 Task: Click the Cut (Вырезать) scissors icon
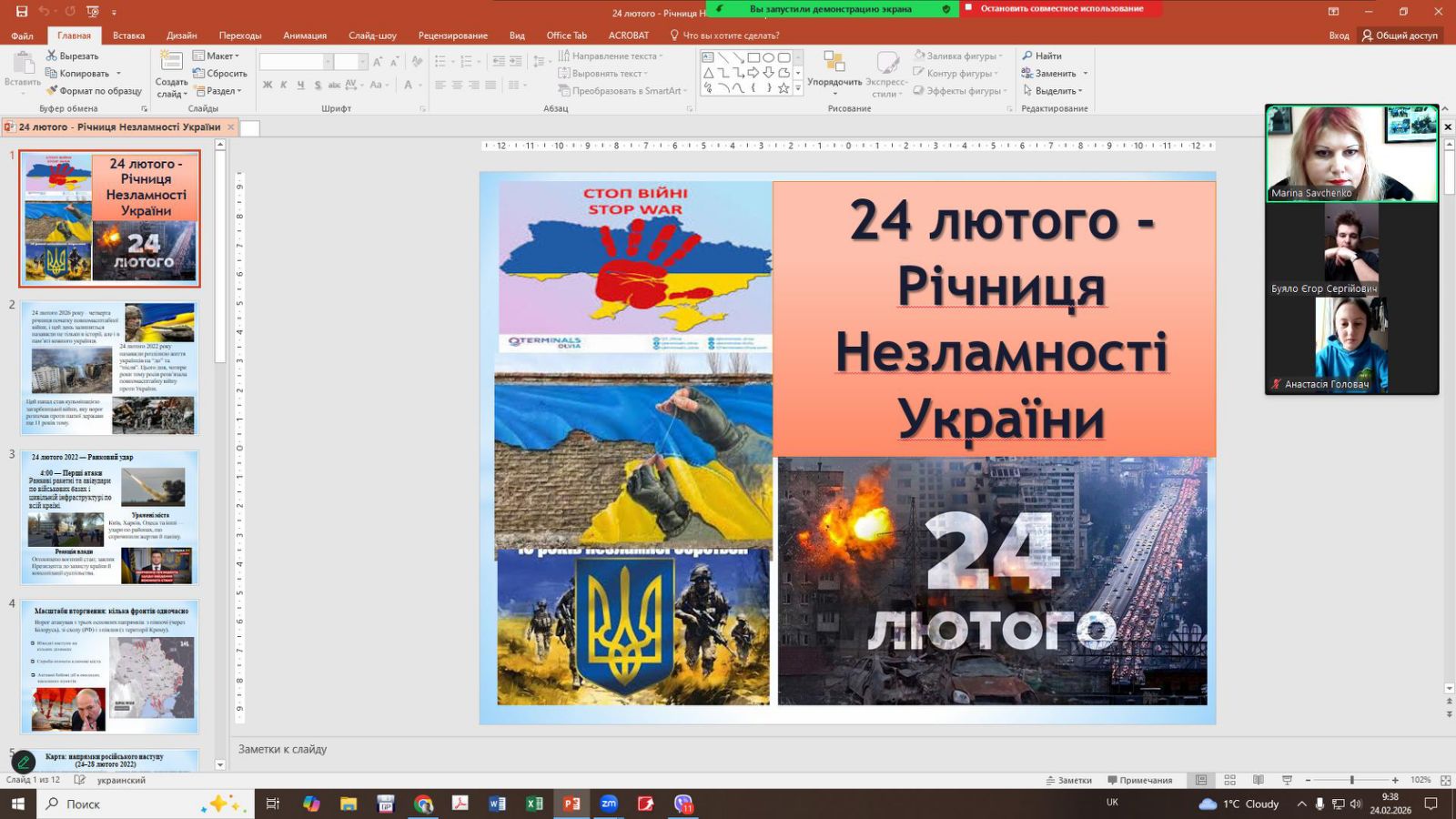click(x=52, y=56)
